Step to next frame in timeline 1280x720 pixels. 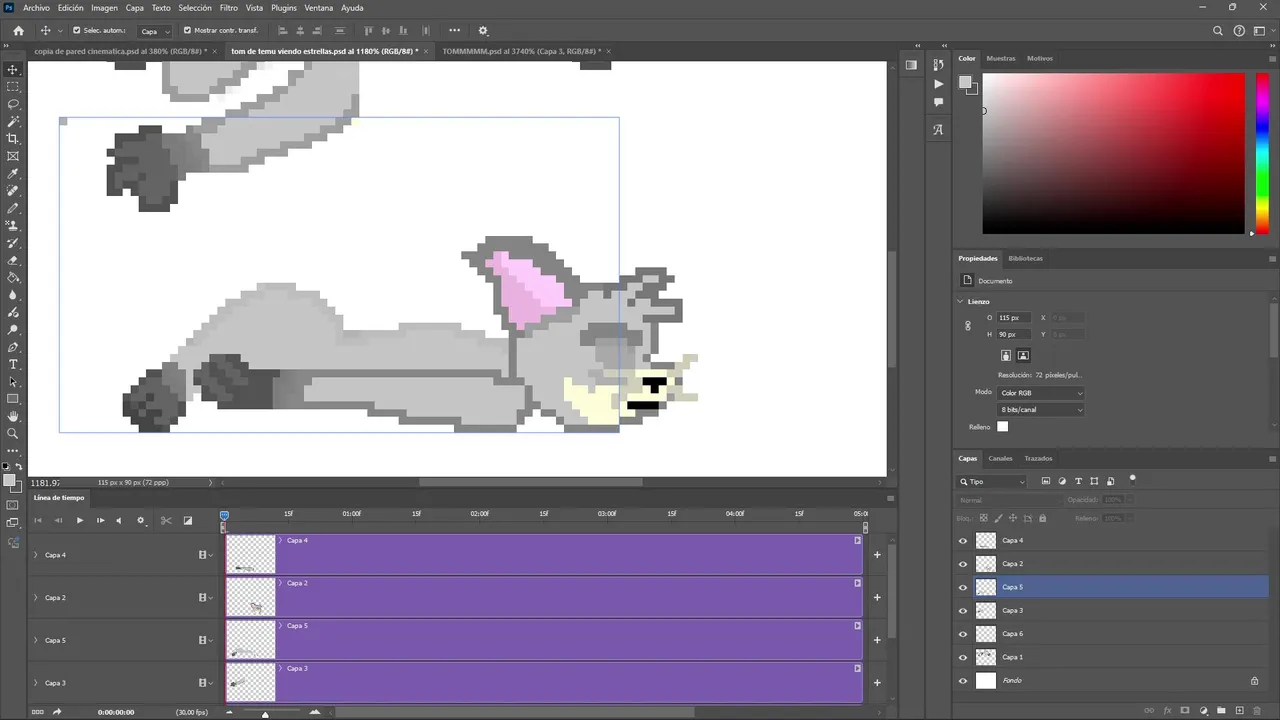100,520
